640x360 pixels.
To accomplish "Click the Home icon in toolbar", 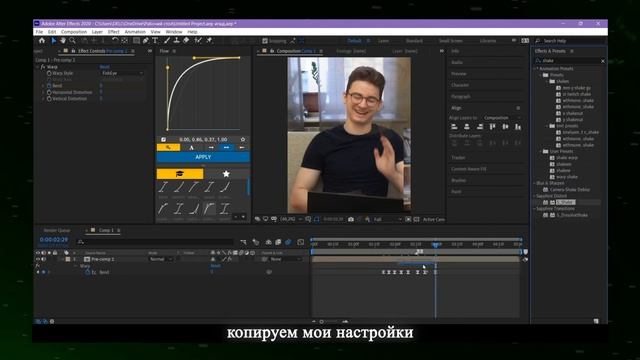I will pyautogui.click(x=42, y=40).
